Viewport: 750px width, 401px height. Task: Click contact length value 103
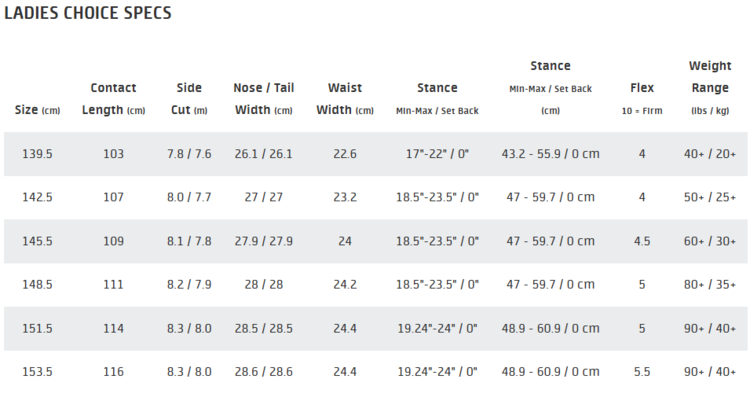click(x=113, y=154)
